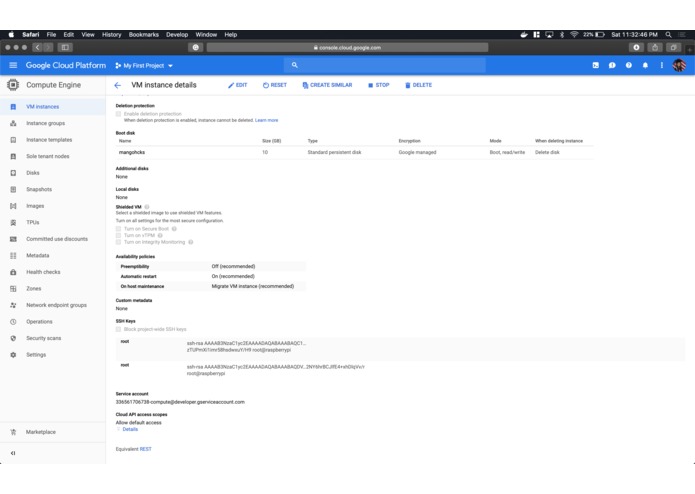The image size is (695, 494).
Task: Click the Shielded VM help icon
Action: click(147, 207)
